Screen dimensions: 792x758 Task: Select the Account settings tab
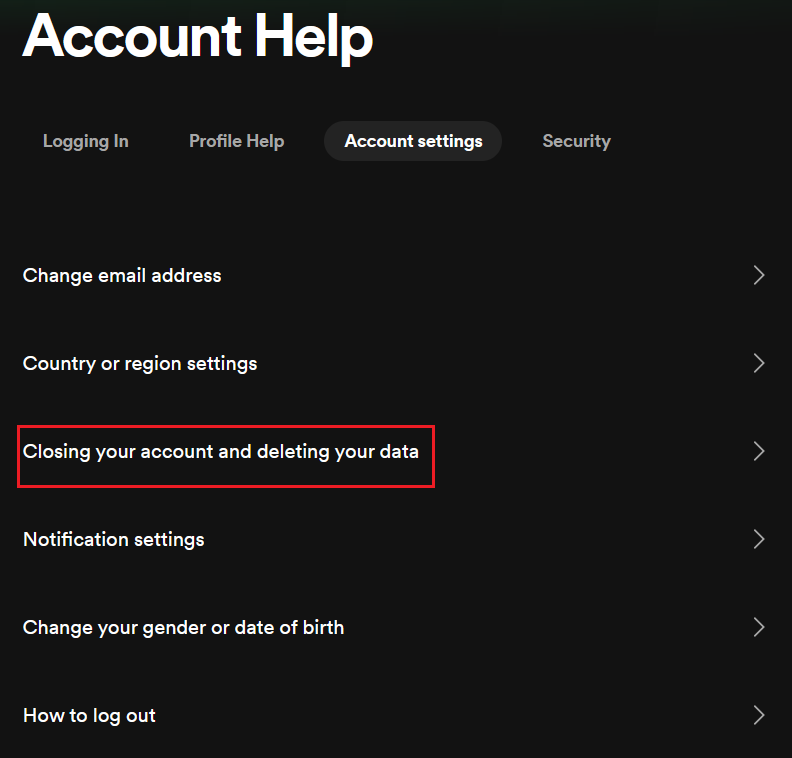point(413,141)
